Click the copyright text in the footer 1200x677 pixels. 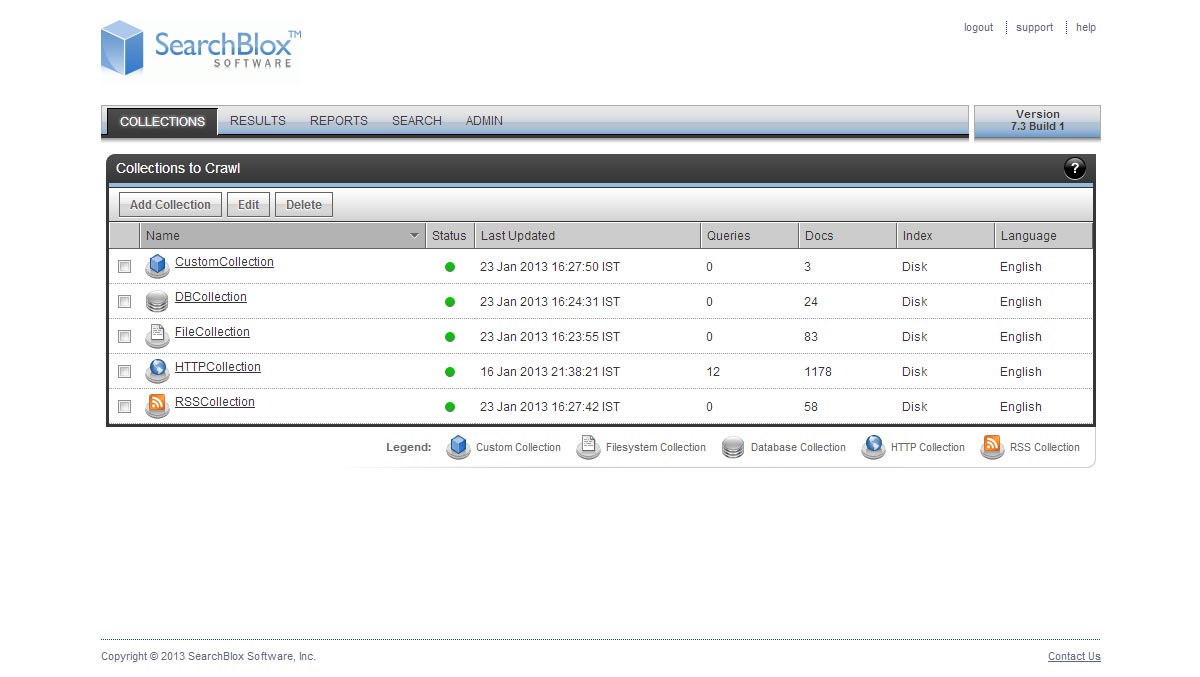[x=208, y=657]
